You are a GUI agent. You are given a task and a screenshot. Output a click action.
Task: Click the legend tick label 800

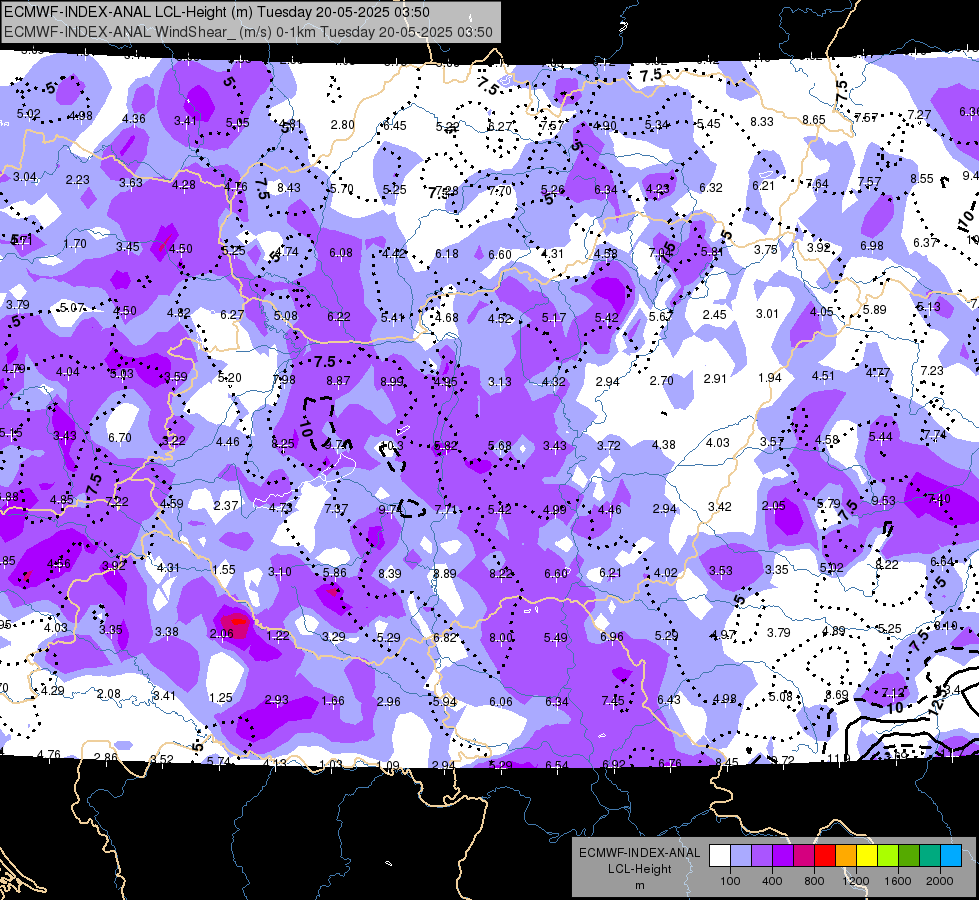[814, 881]
